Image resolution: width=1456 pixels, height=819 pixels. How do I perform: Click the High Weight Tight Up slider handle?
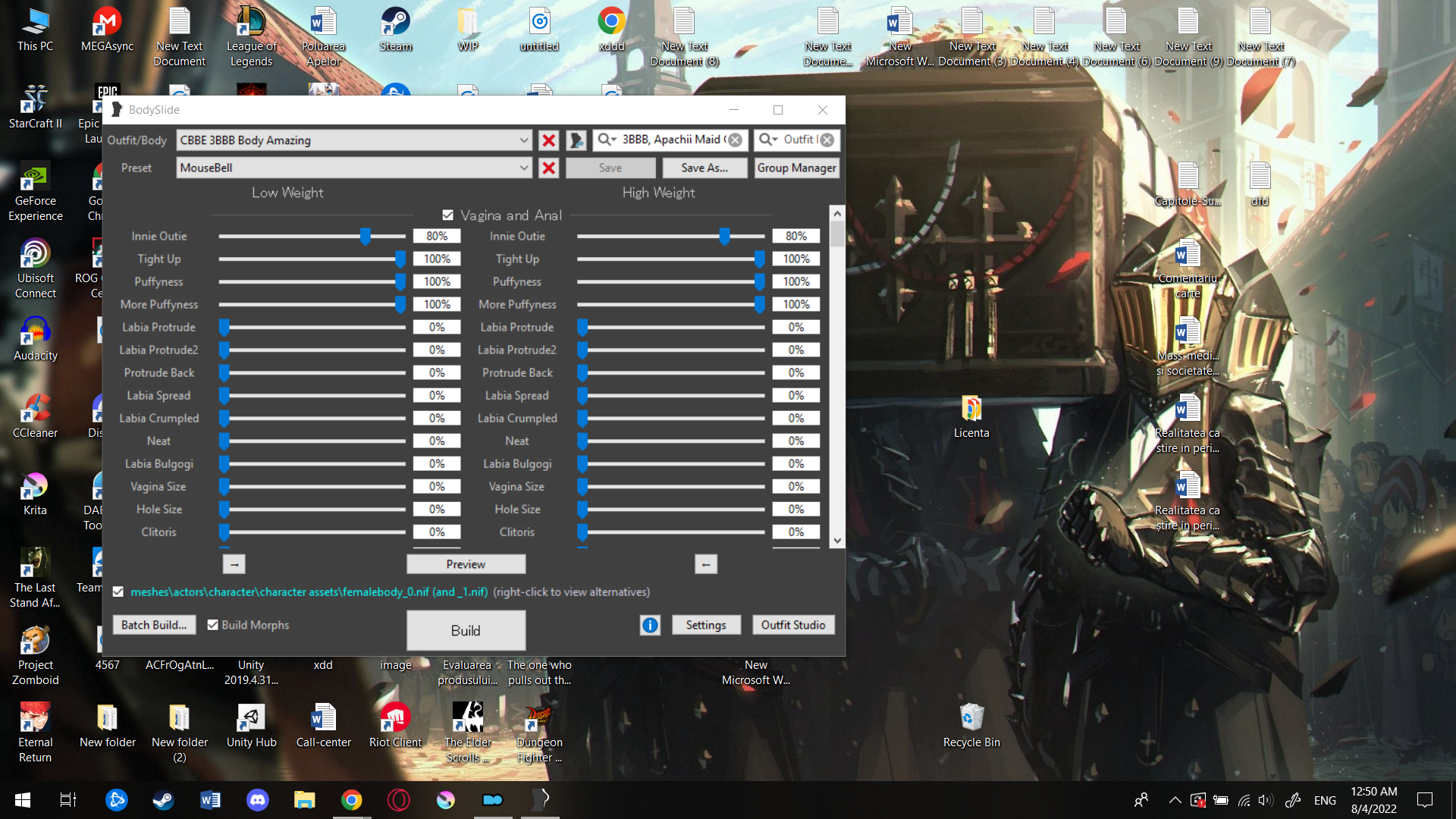tap(759, 259)
